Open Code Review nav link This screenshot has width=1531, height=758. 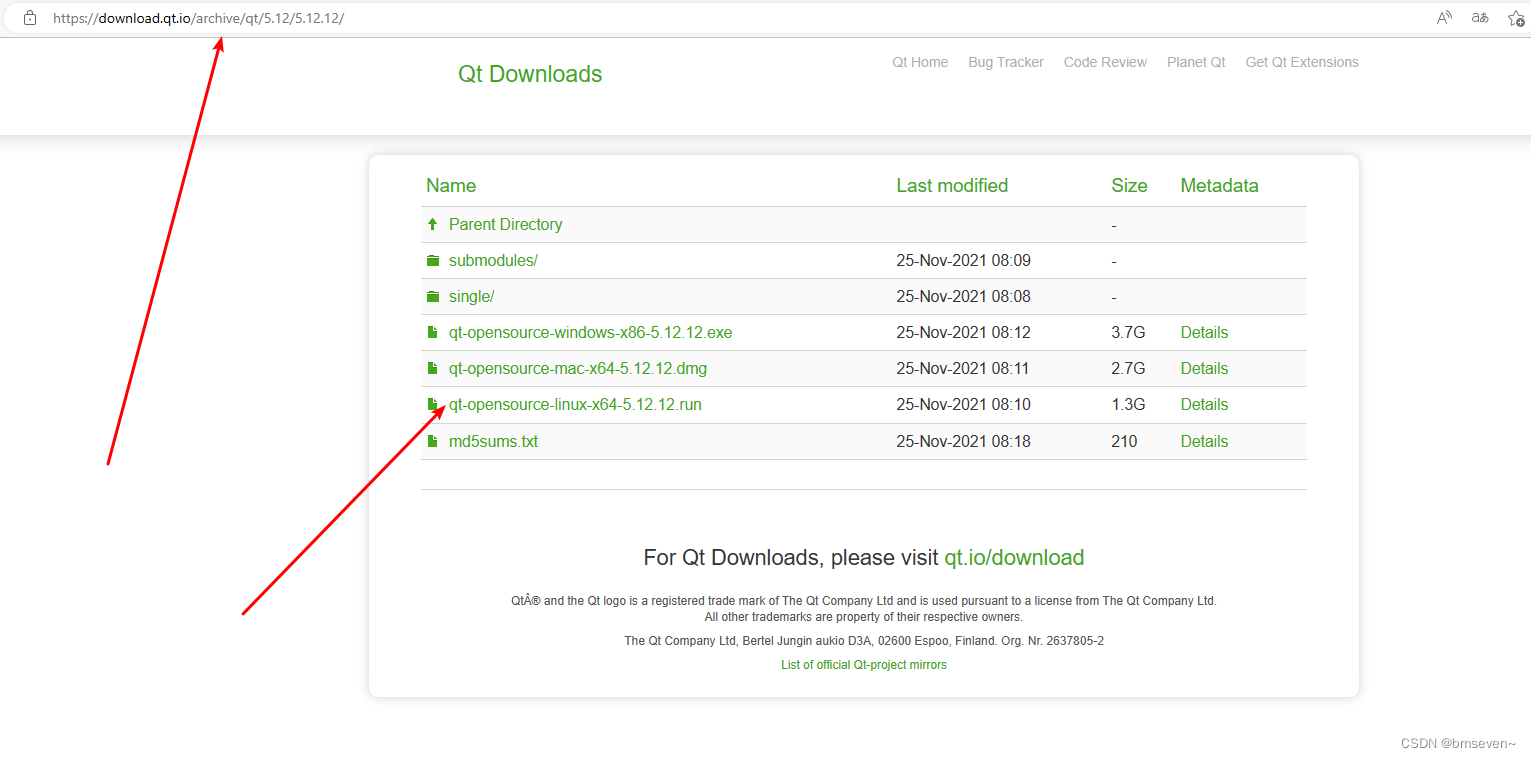point(1105,62)
